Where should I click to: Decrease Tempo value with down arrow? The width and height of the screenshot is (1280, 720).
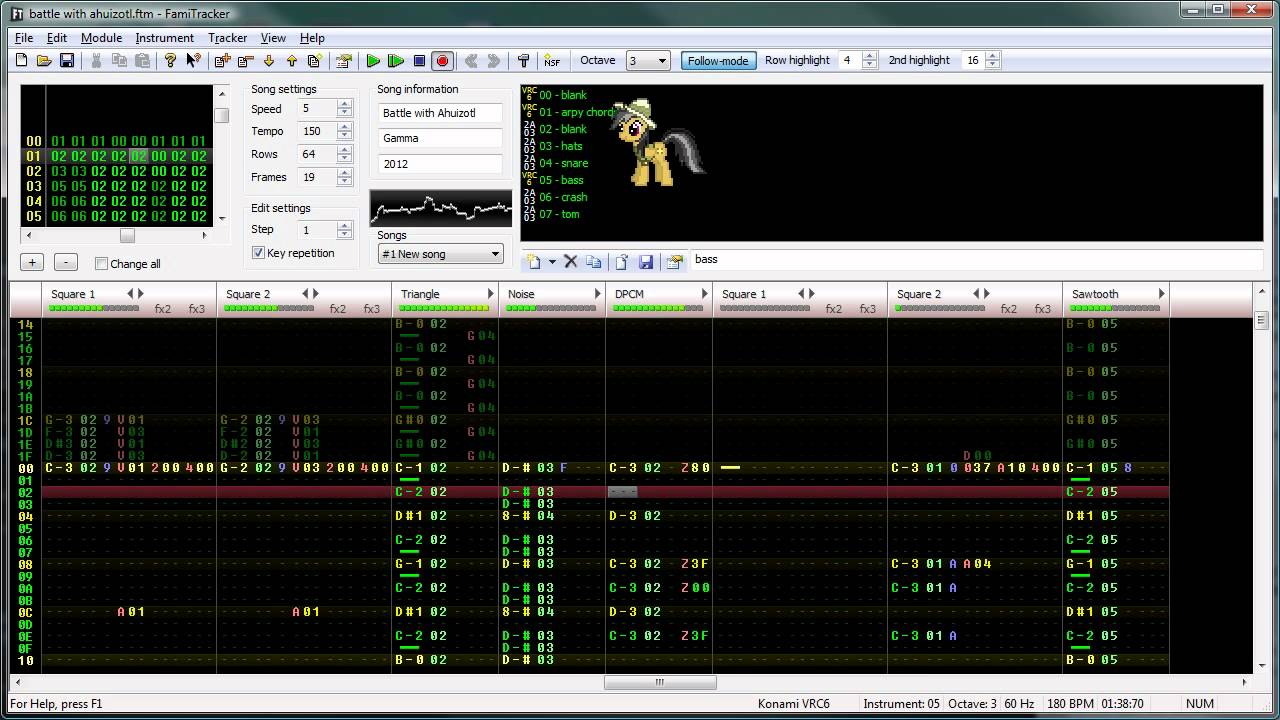(345, 135)
